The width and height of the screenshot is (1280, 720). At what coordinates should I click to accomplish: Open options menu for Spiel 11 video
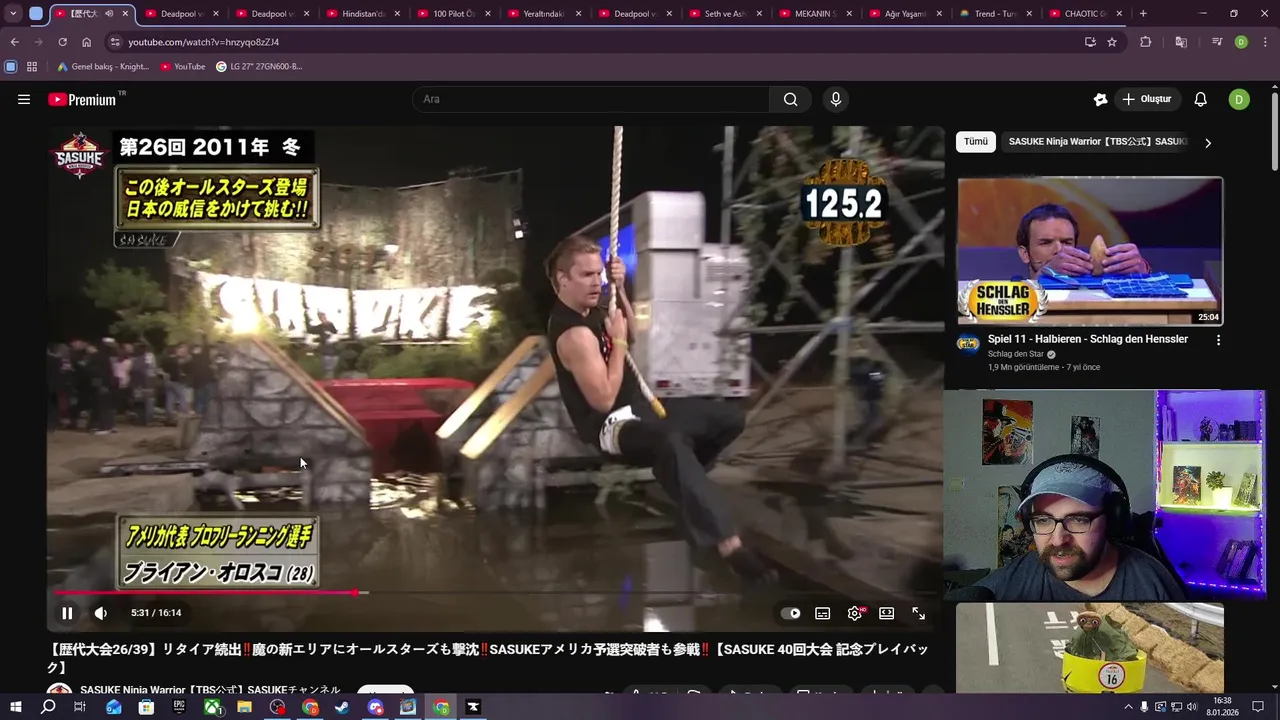[x=1218, y=340]
